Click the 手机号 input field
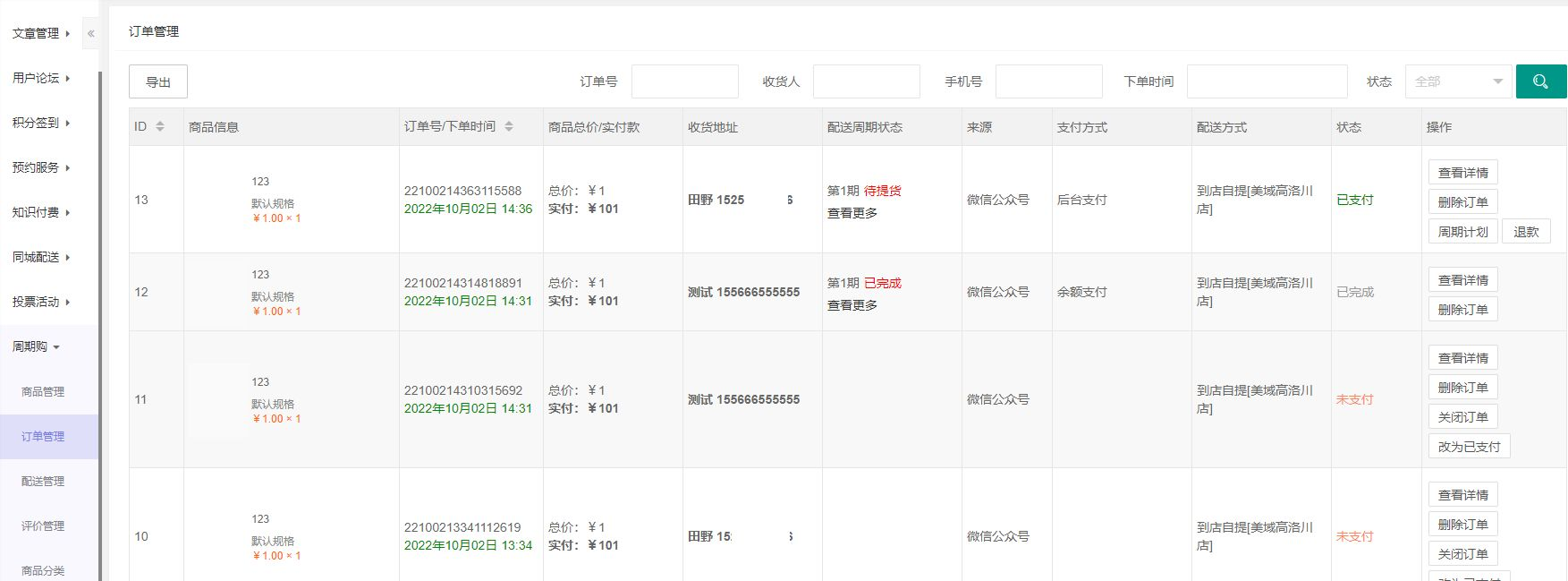This screenshot has width=1568, height=581. click(x=1048, y=81)
